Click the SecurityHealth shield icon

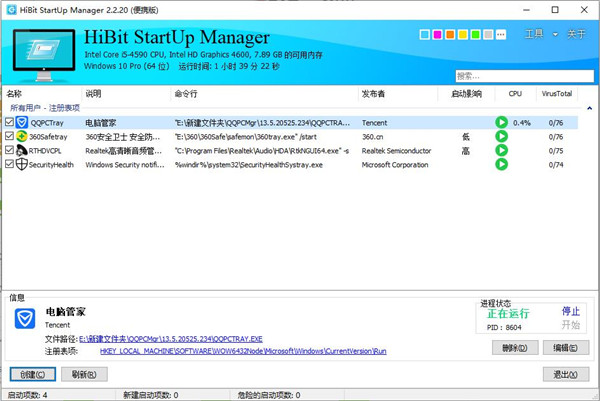pyautogui.click(x=22, y=164)
